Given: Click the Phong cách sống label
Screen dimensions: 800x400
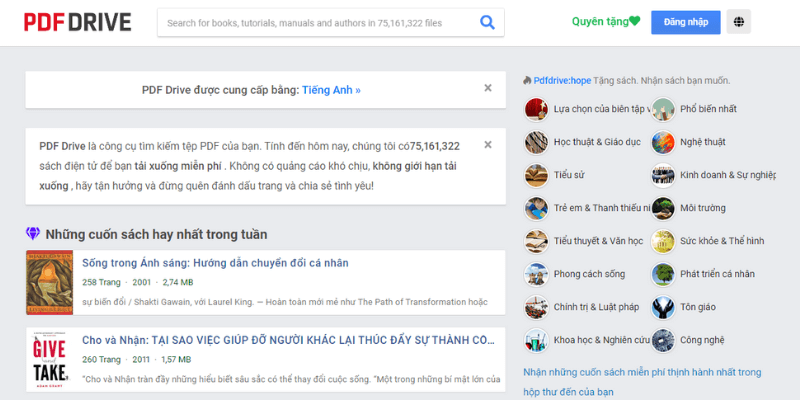Looking at the screenshot, I should pos(589,274).
